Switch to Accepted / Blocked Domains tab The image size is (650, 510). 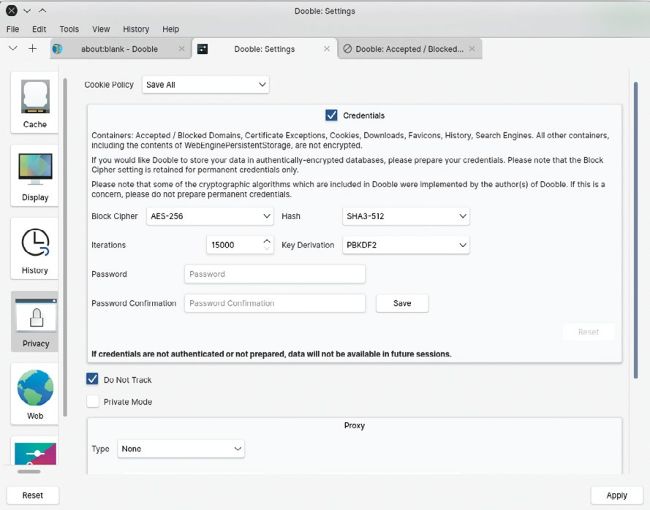pos(408,48)
